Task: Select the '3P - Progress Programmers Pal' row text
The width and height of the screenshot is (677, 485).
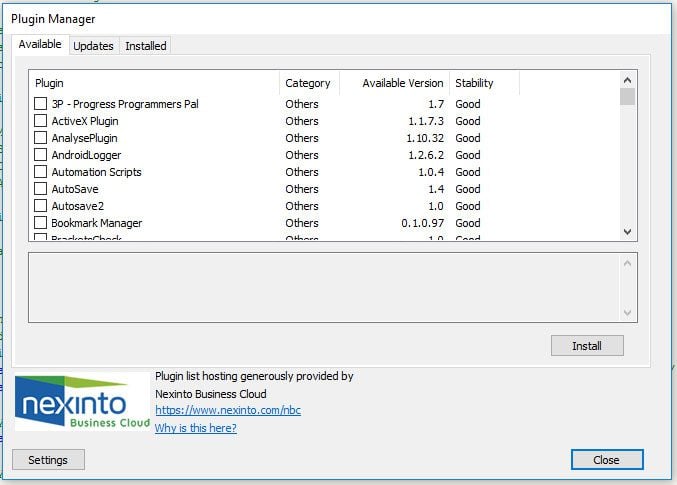Action: [x=125, y=104]
